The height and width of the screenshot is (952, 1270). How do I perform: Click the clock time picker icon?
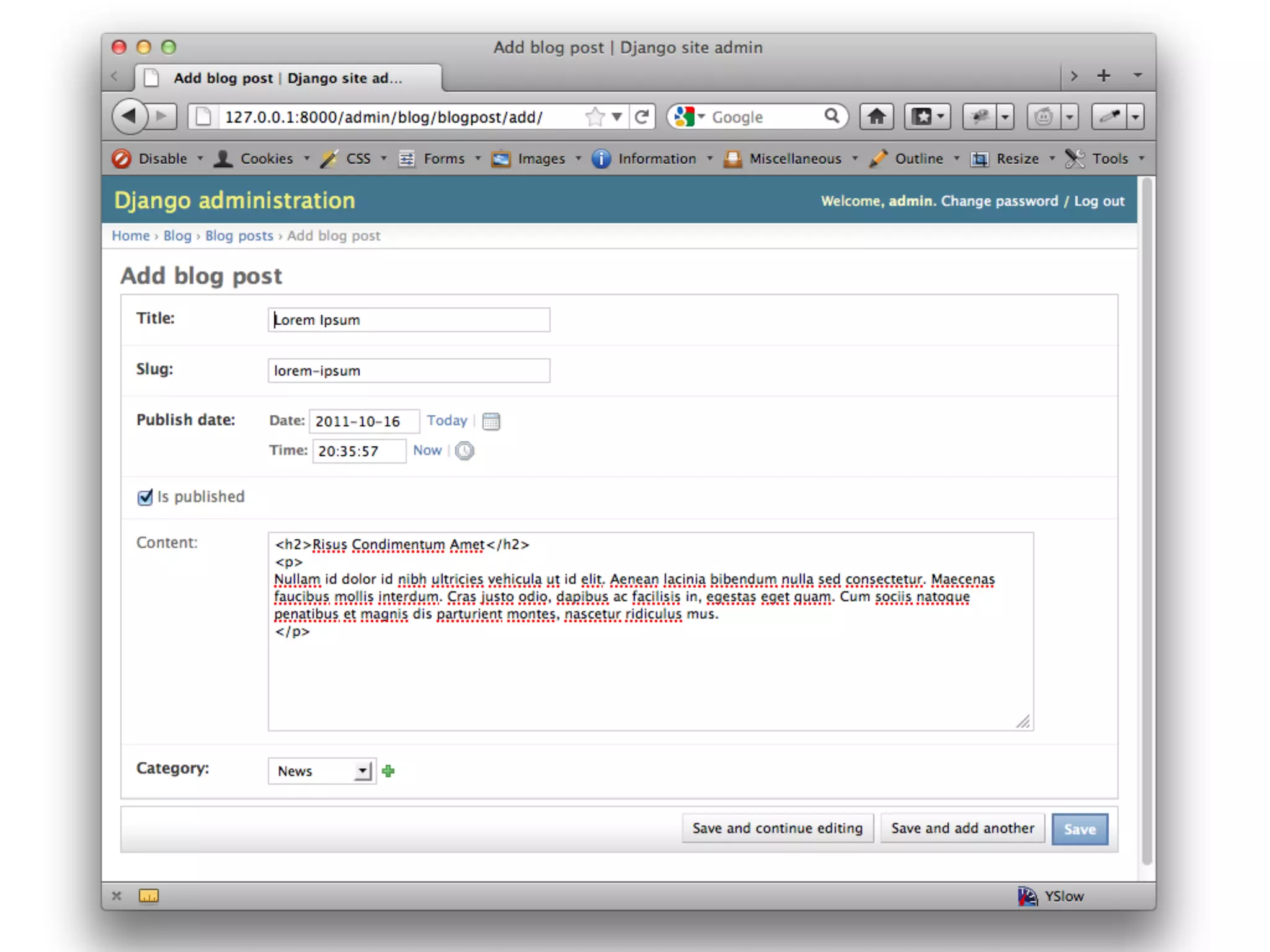[x=464, y=451]
